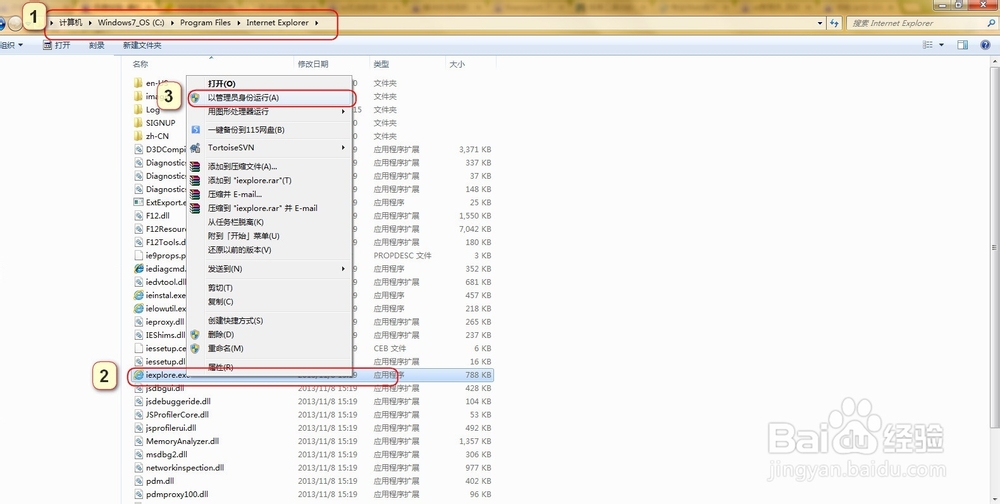
Task: Click WinRAR icon beside 压缩并 E-mail...
Action: [195, 195]
